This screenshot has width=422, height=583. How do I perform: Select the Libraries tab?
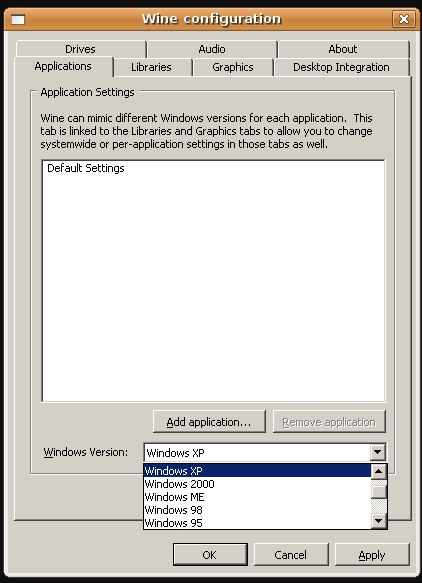[x=151, y=67]
